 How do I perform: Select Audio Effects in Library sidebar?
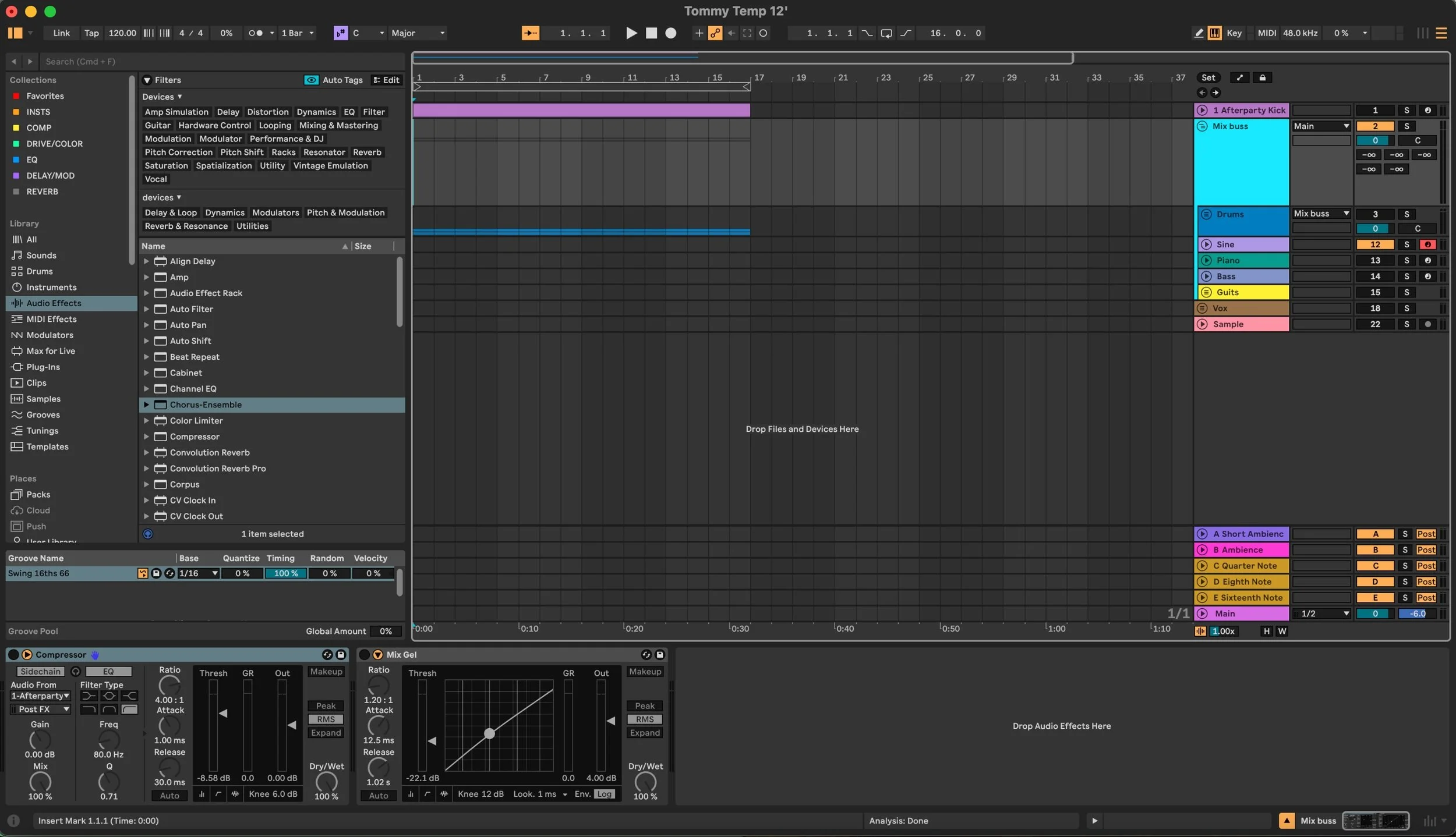tap(54, 303)
